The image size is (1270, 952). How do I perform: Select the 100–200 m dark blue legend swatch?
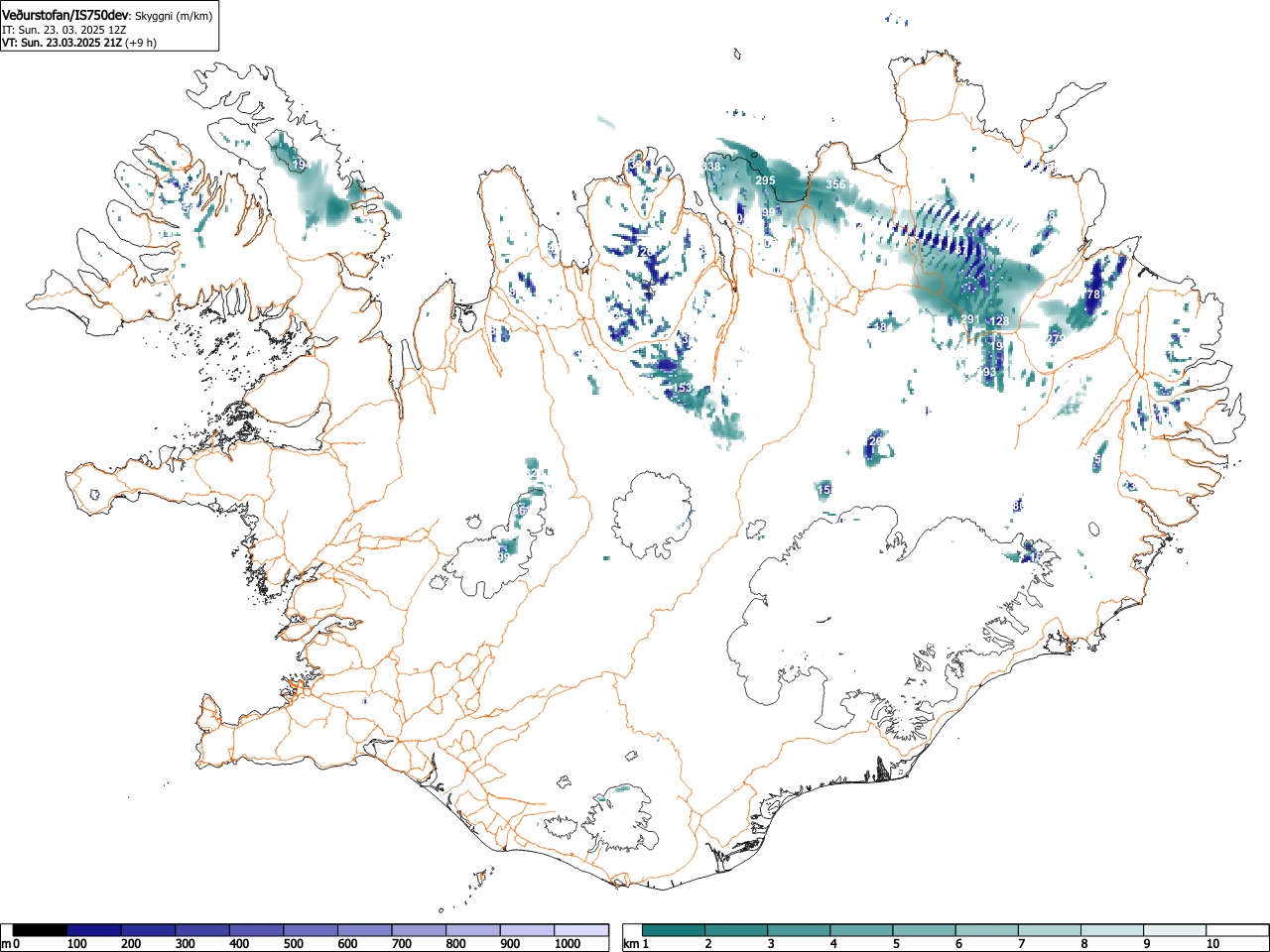[94, 930]
